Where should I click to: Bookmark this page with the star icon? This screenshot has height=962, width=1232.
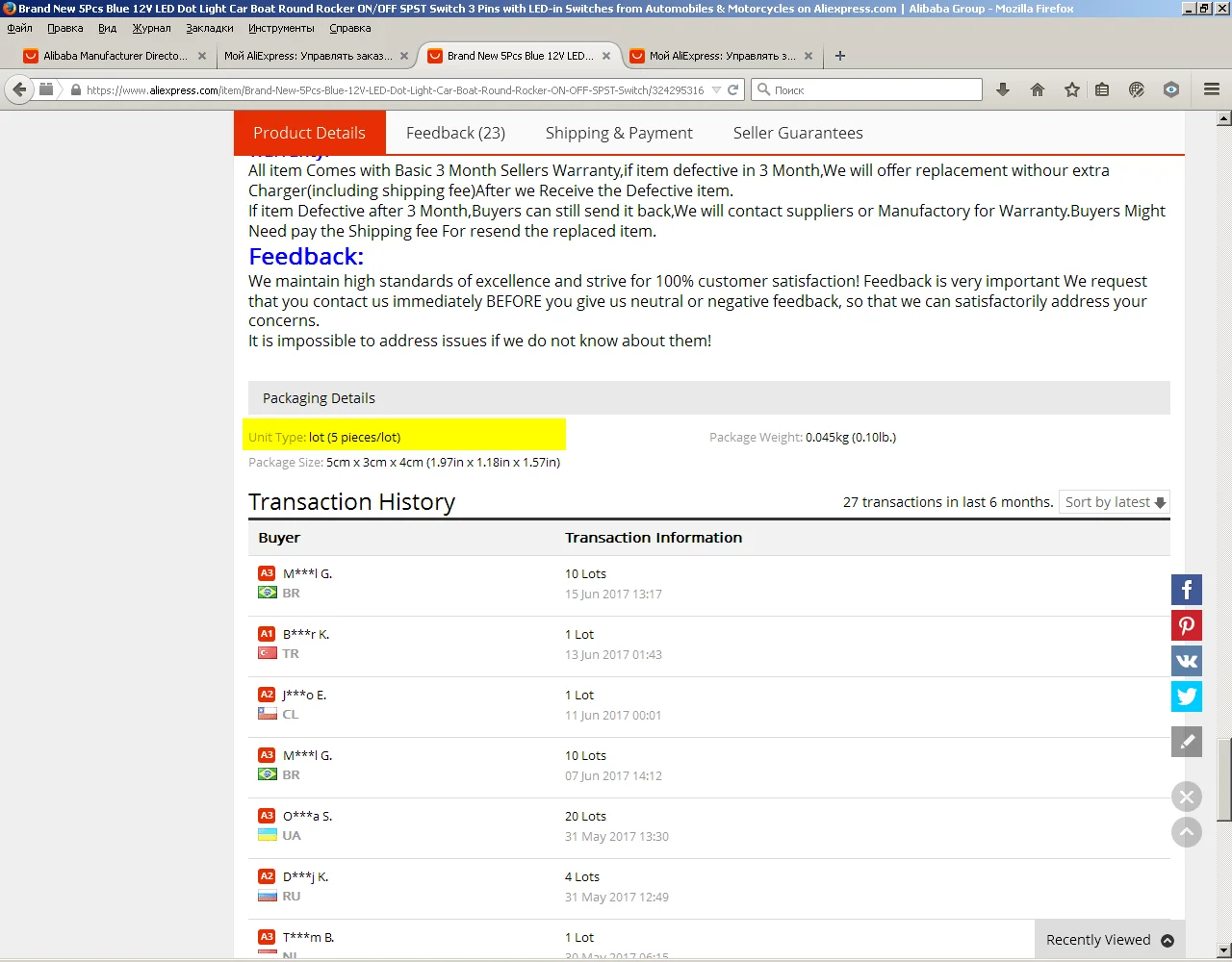pos(1072,89)
